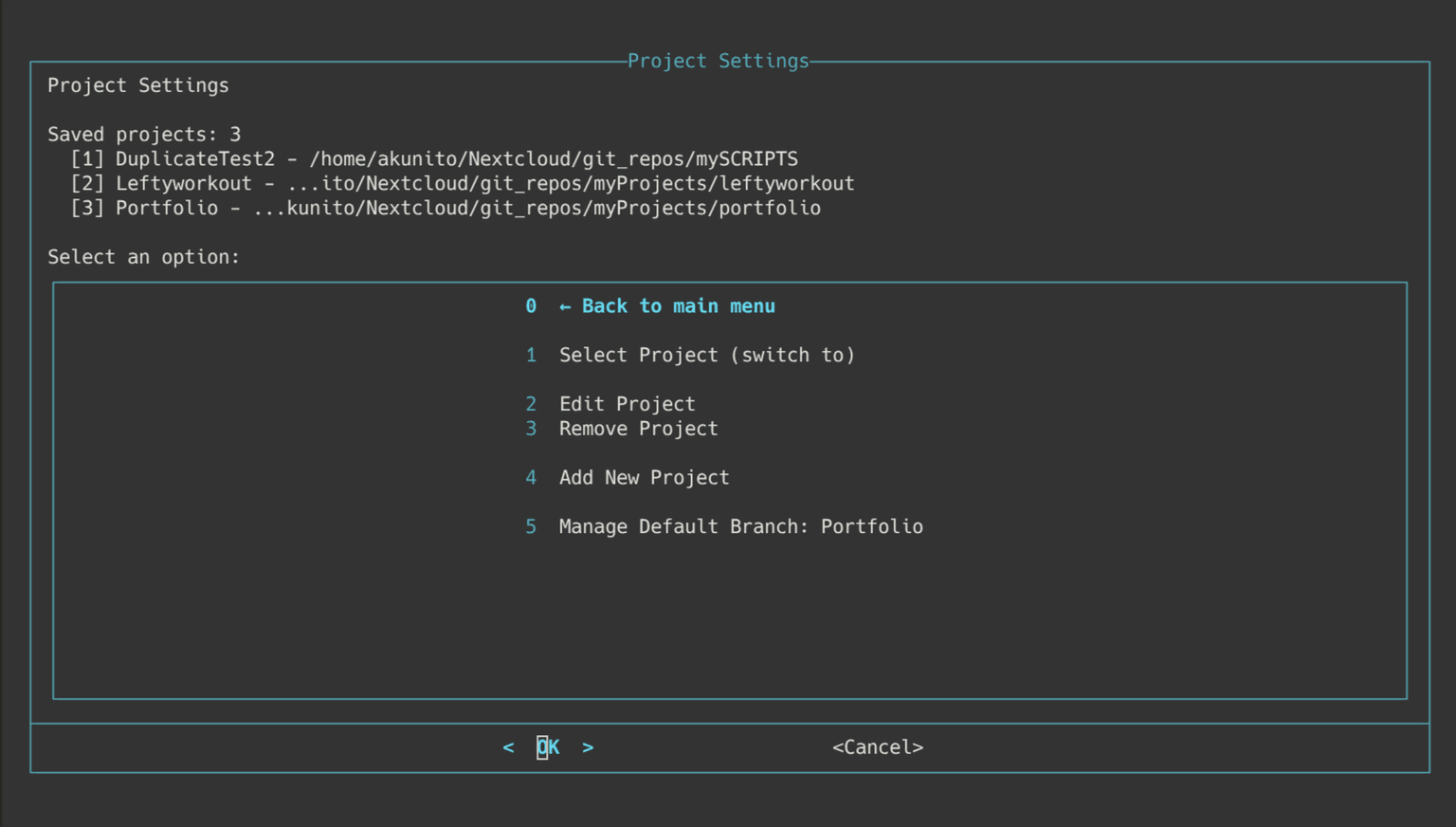Viewport: 1456px width, 827px height.
Task: Click the left angle bracket beside OK
Action: (509, 748)
